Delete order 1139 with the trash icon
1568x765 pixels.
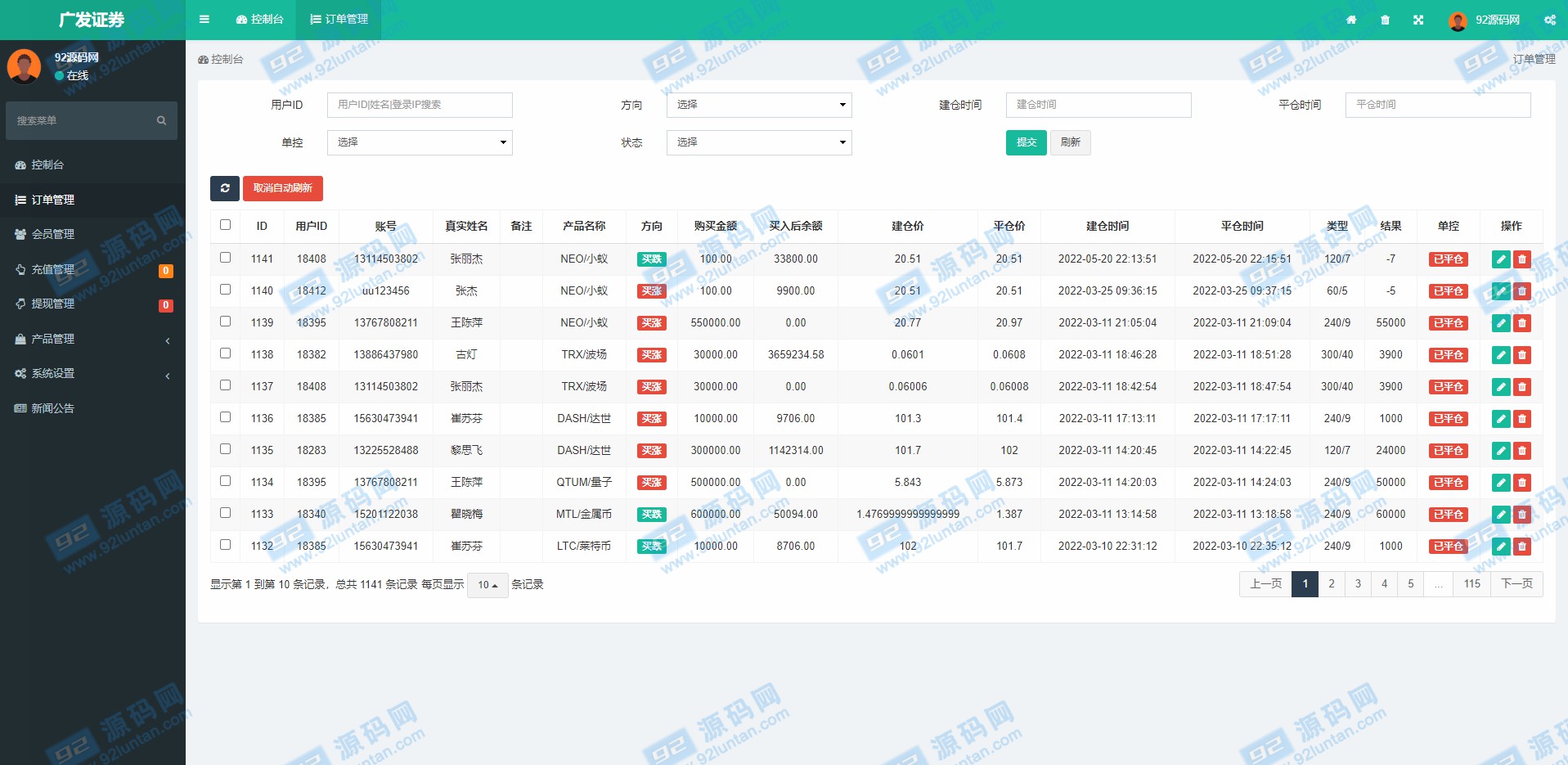click(1522, 323)
